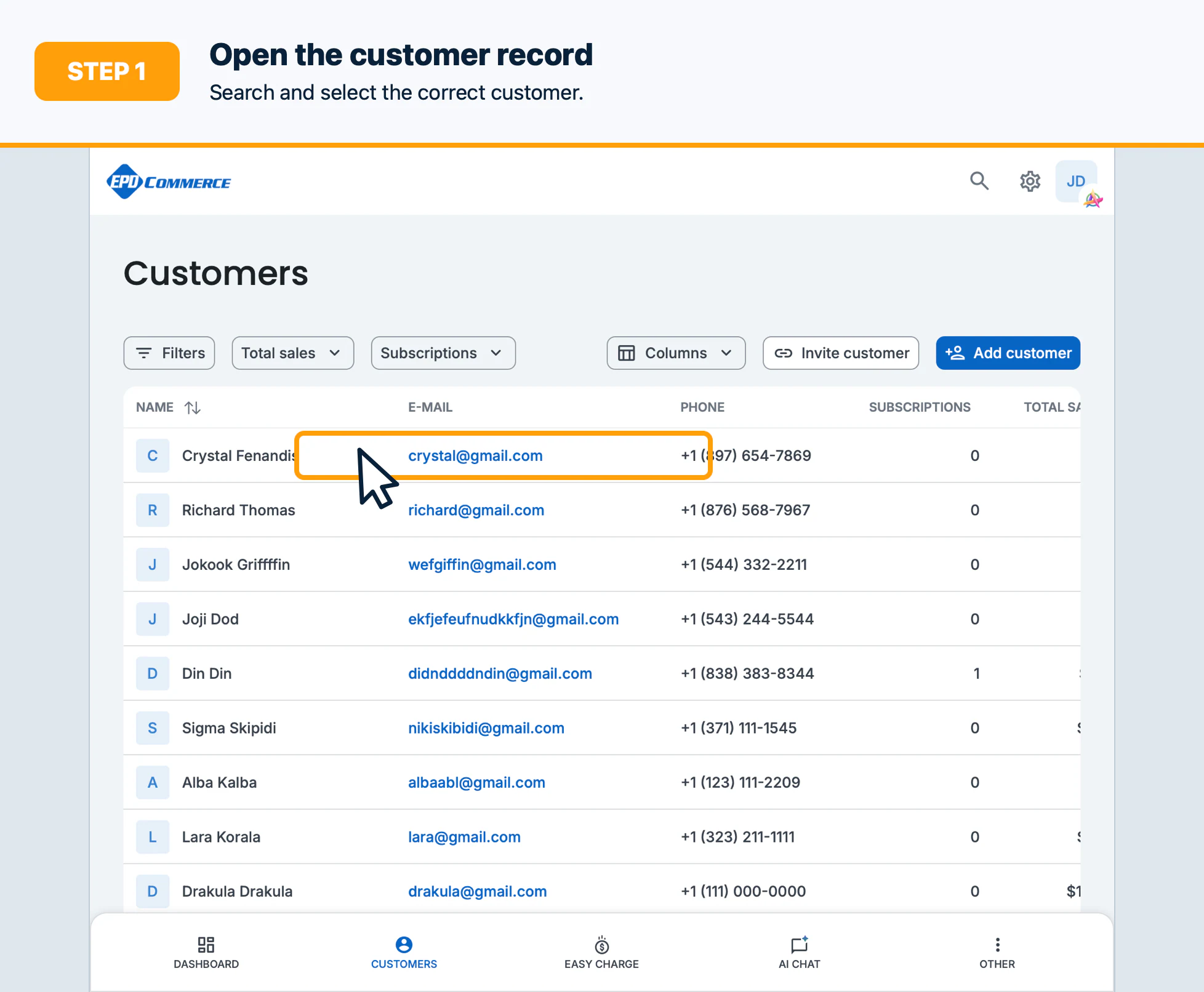Click phone +1 (323) 211-1111
The width and height of the screenshot is (1204, 992).
click(x=737, y=837)
